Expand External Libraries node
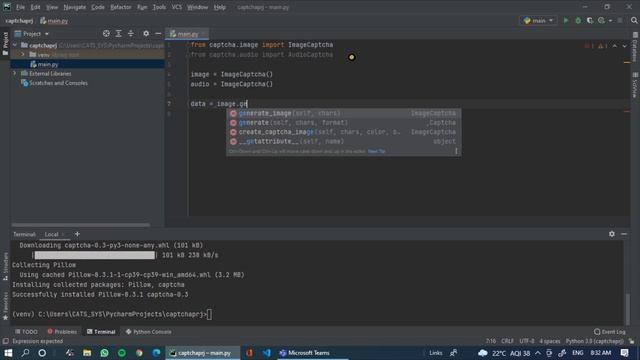Viewport: 640px width, 360px height. tap(15, 73)
